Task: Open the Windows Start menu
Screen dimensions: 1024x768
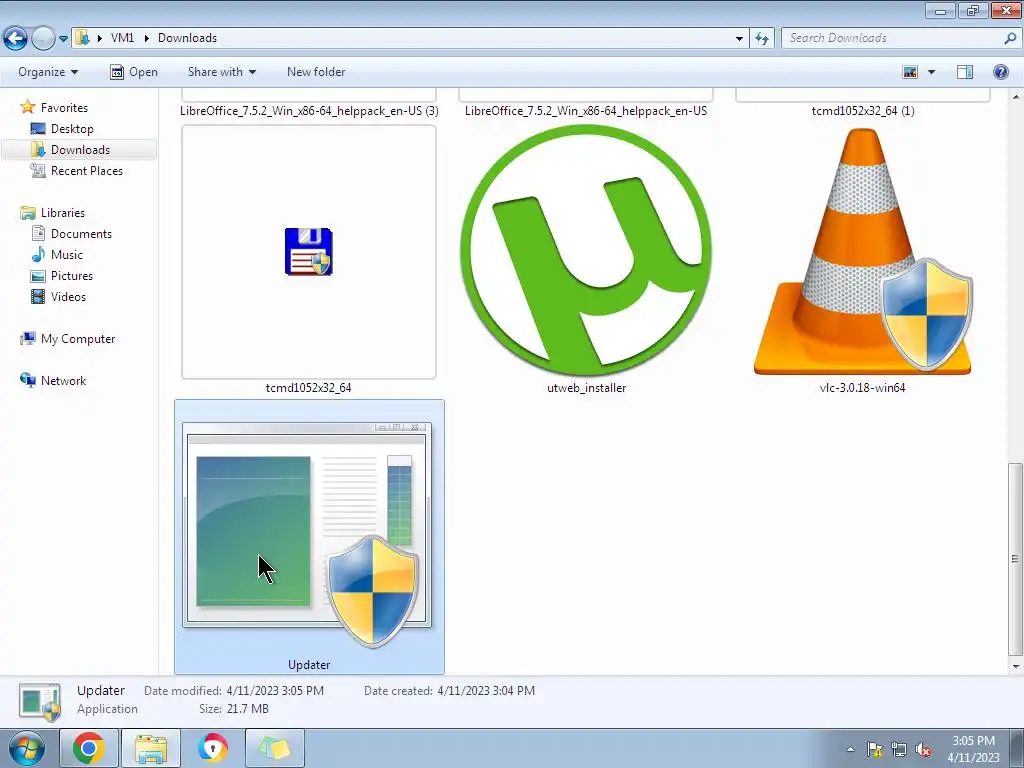Action: tap(26, 748)
